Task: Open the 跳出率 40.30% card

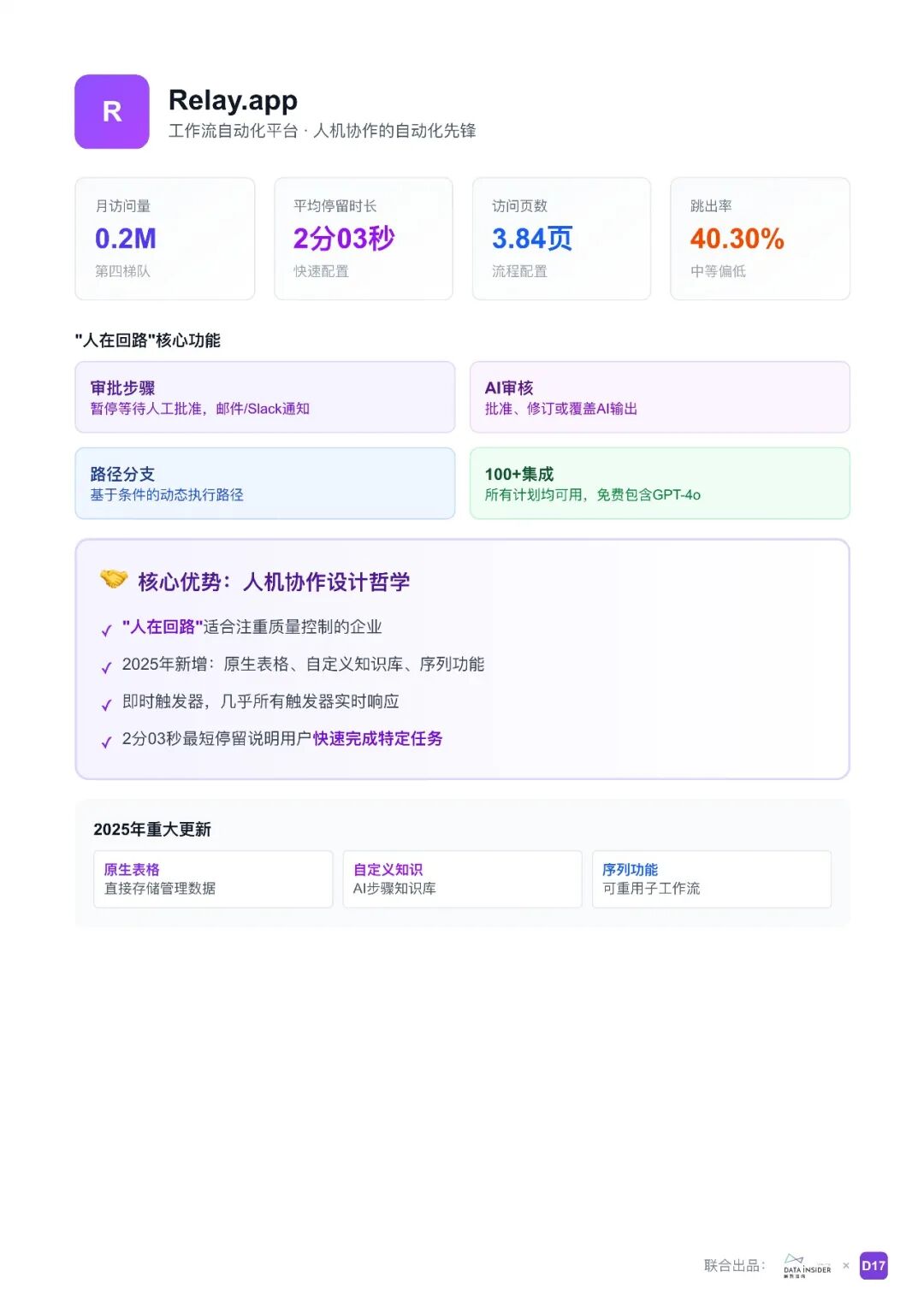Action: (x=760, y=239)
